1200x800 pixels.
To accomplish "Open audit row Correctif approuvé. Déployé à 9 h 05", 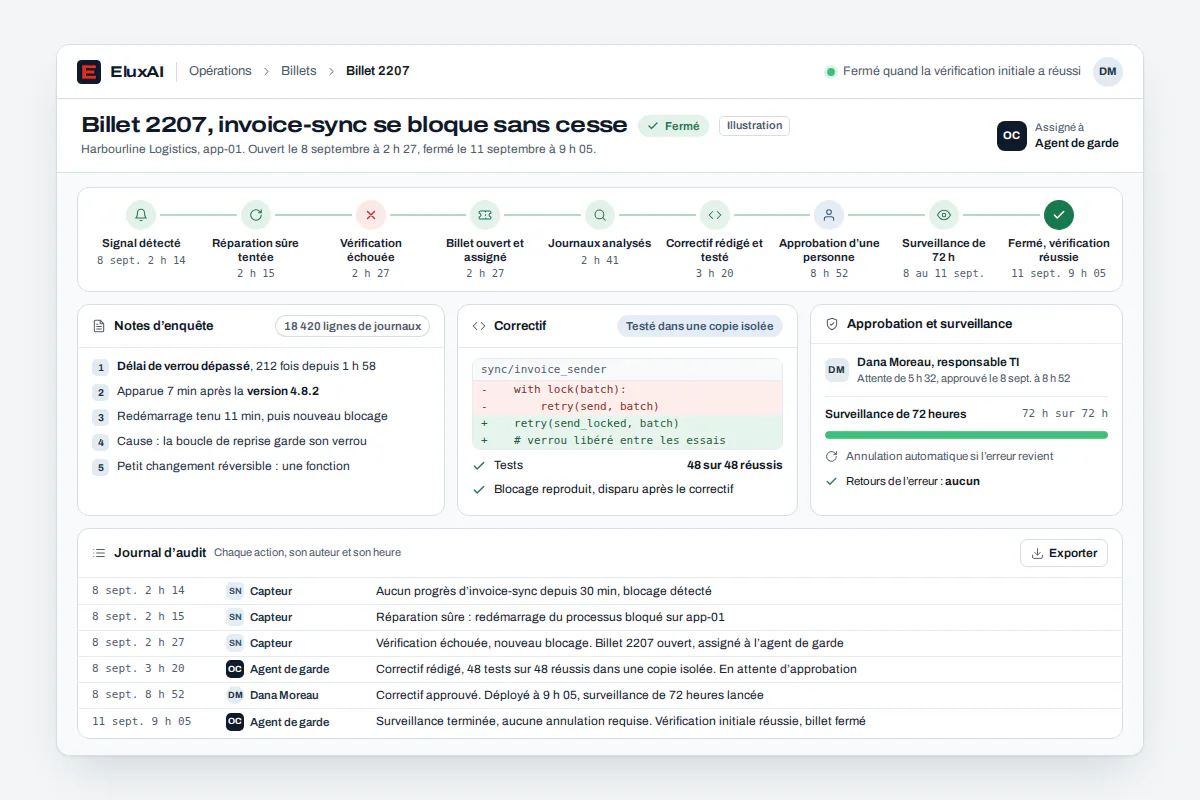I will pyautogui.click(x=600, y=695).
